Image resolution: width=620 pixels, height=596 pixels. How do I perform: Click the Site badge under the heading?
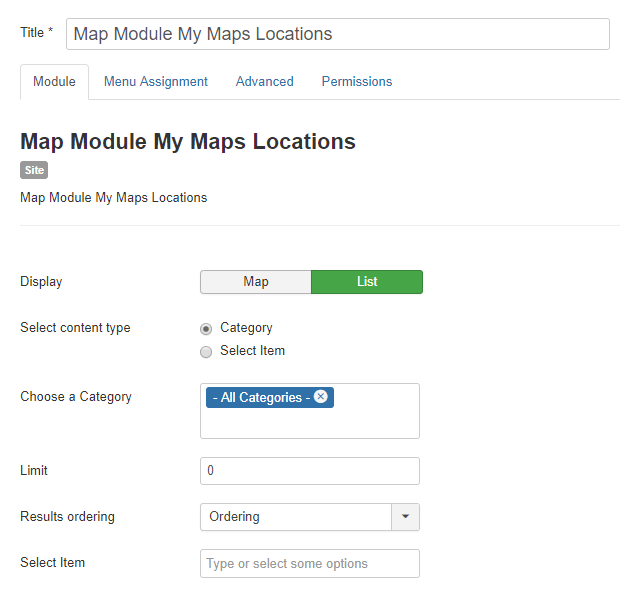[x=34, y=171]
